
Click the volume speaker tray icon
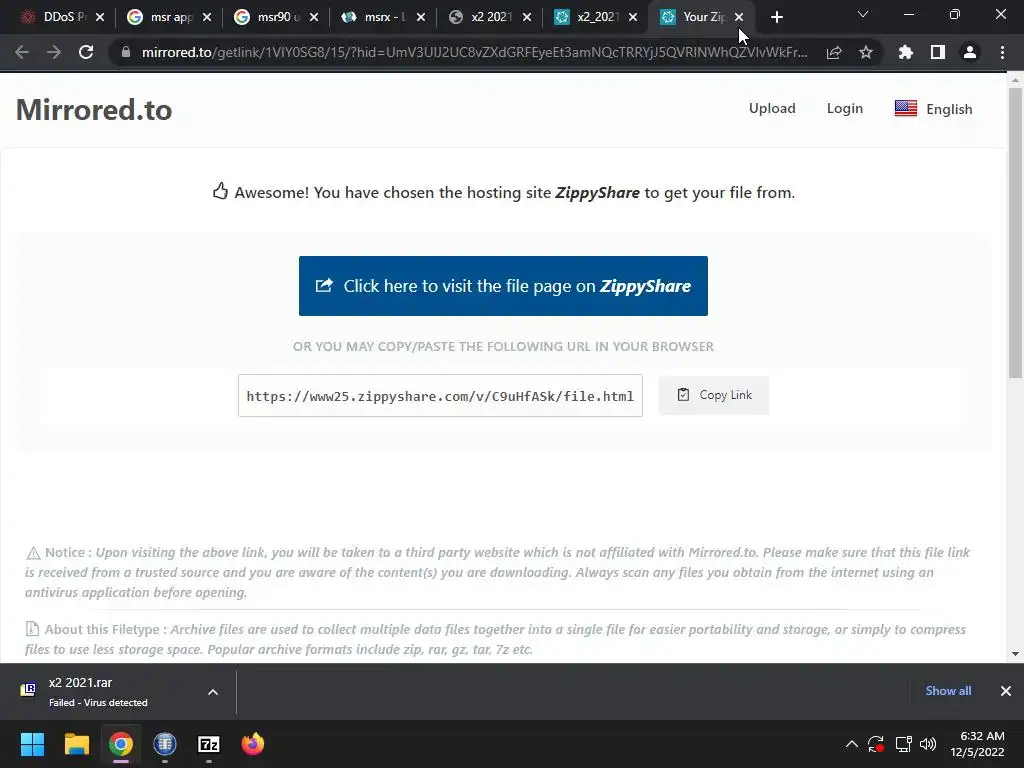point(928,744)
